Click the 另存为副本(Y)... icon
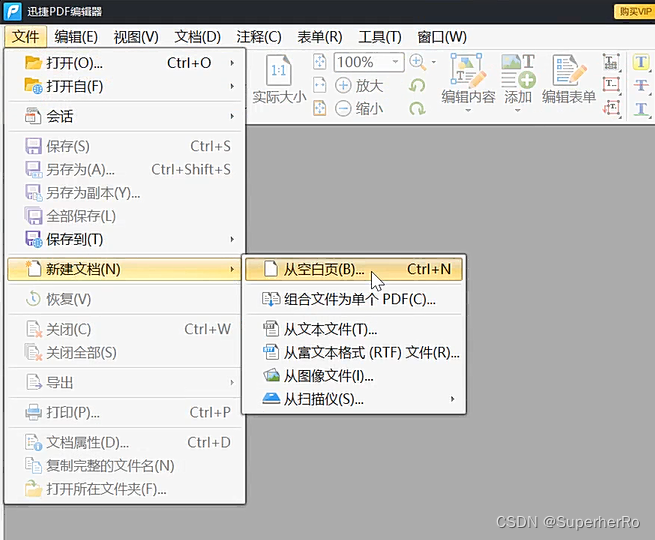Screen dimensions: 655x540 click(33, 193)
